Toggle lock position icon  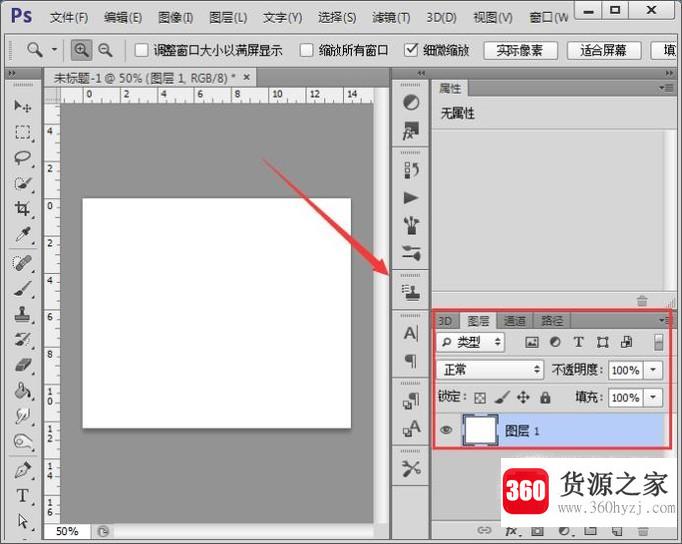click(523, 397)
